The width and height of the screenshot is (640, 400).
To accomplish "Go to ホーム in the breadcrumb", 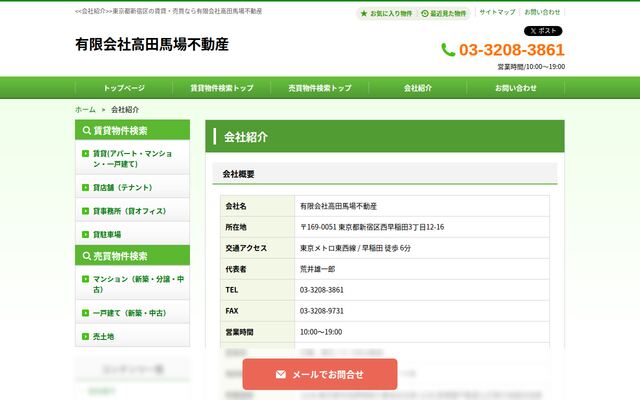I will point(85,109).
